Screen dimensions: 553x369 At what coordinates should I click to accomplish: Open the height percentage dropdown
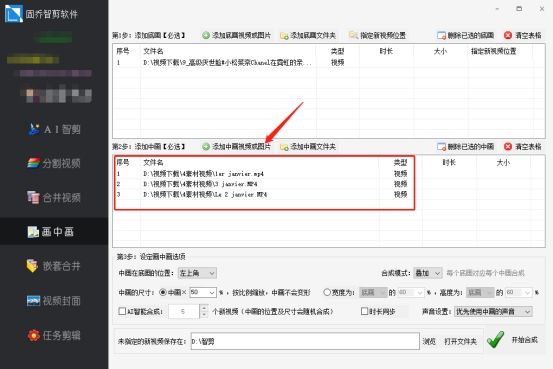click(518, 292)
